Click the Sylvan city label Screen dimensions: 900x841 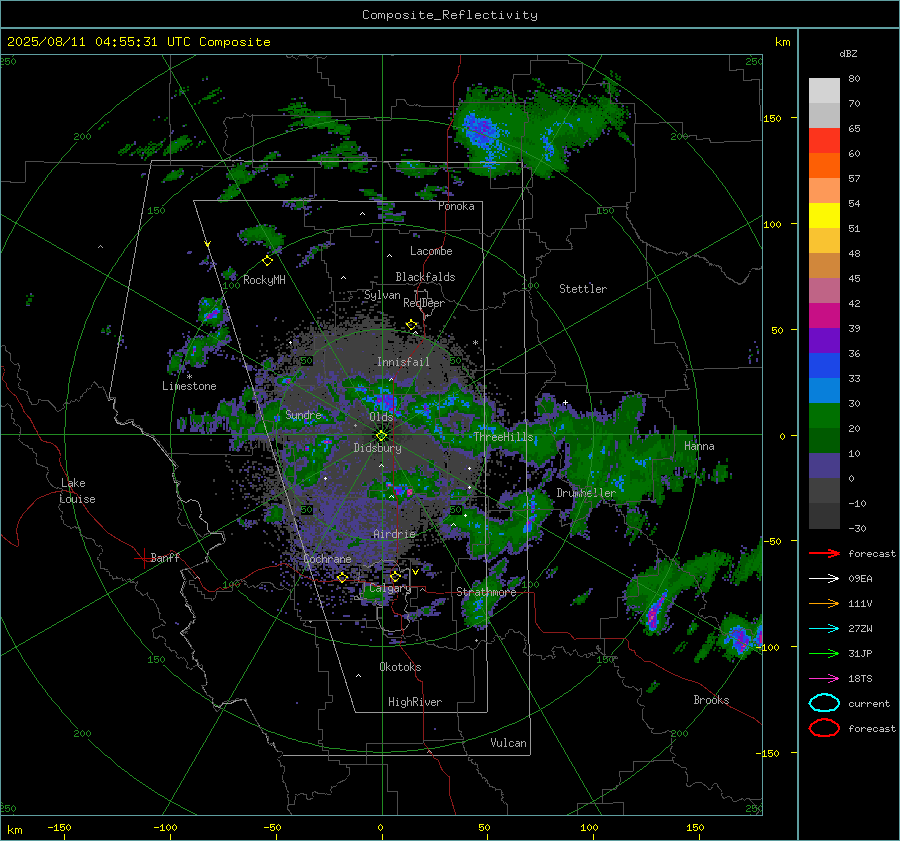[x=382, y=295]
